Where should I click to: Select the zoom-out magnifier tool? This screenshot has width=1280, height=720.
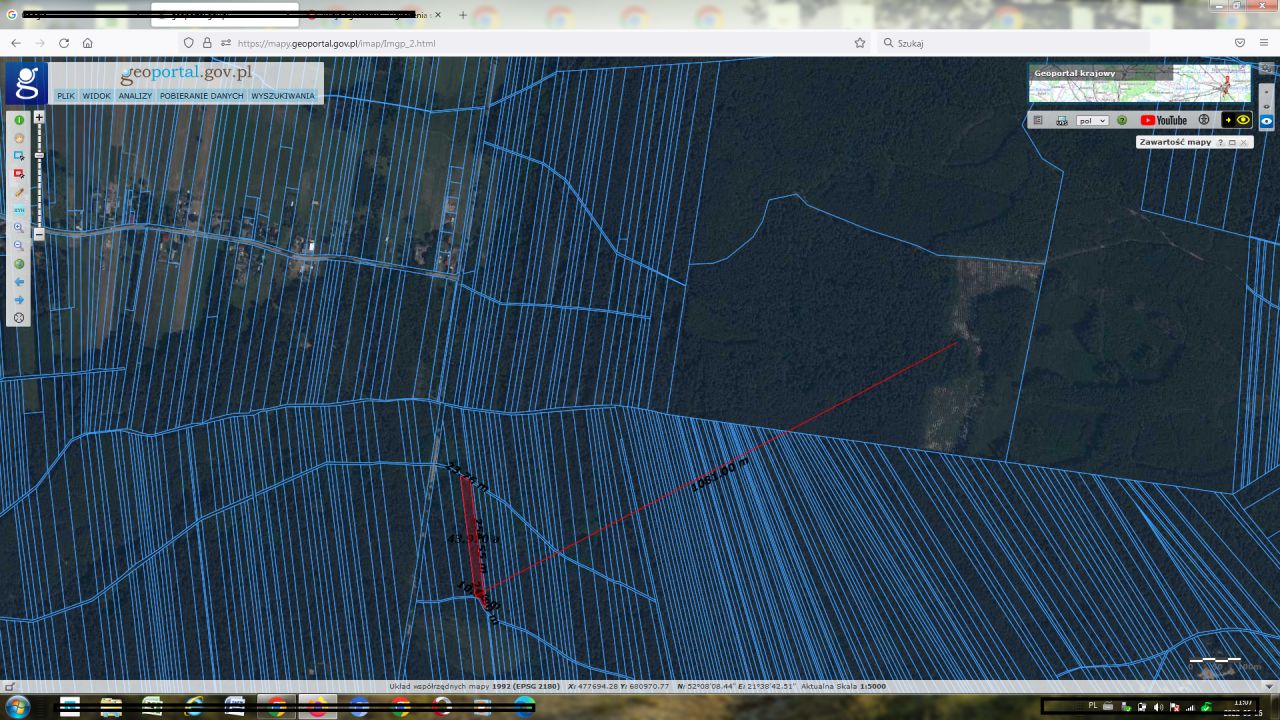click(x=19, y=246)
